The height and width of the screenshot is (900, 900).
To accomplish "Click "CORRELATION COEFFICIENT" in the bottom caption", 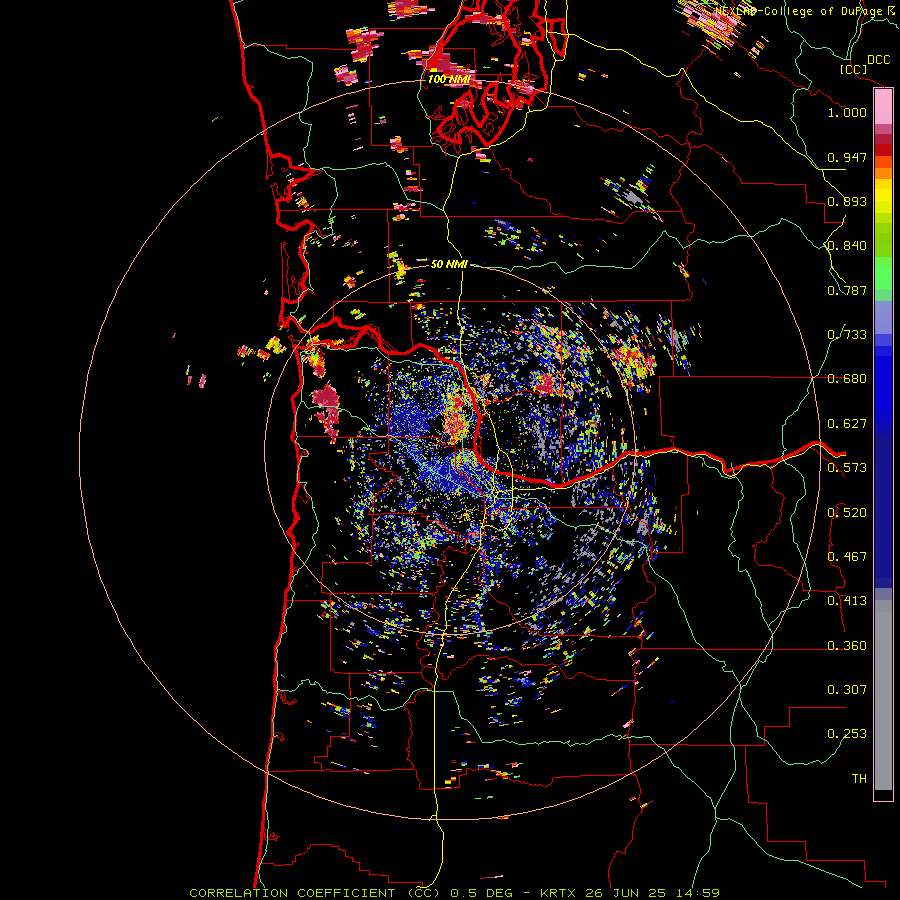I will point(292,893).
